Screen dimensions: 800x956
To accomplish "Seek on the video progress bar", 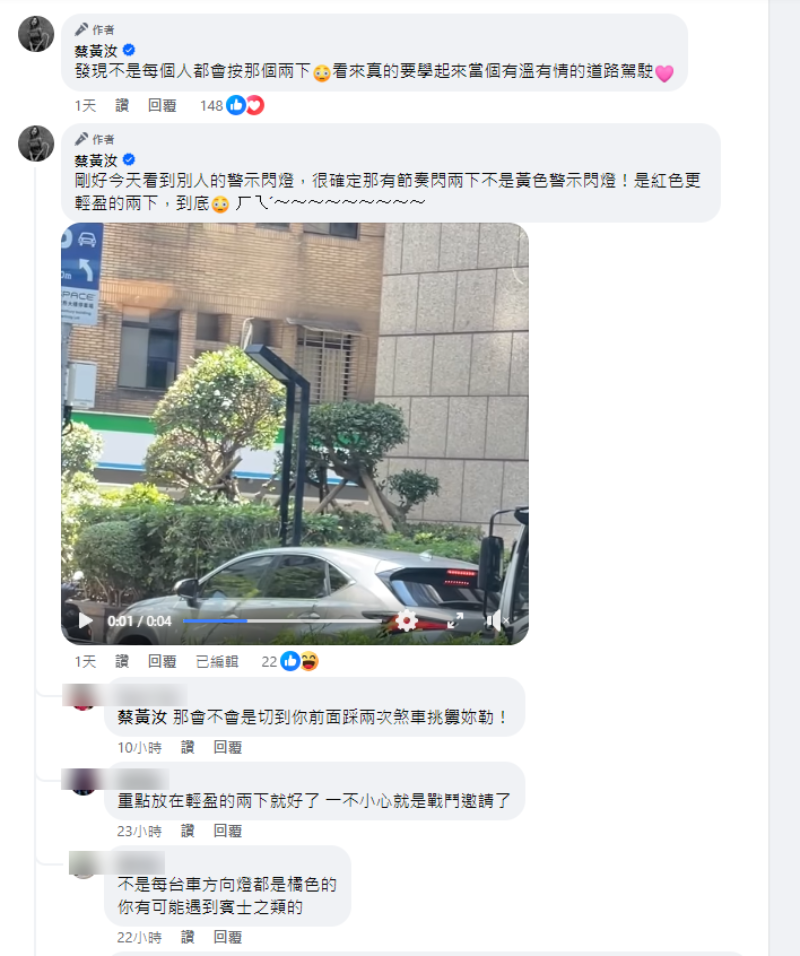I will pyautogui.click(x=283, y=621).
